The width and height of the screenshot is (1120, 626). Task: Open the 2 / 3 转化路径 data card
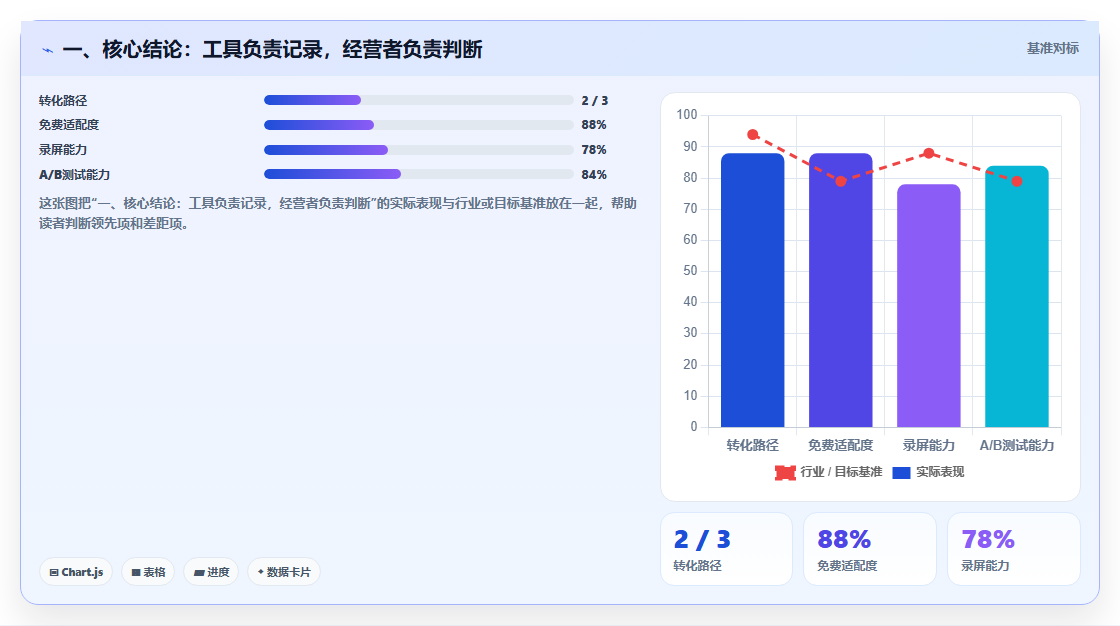tap(726, 549)
